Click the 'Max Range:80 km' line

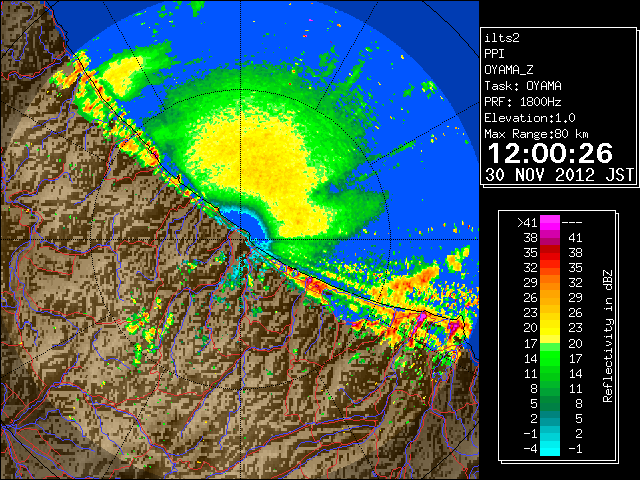536,134
